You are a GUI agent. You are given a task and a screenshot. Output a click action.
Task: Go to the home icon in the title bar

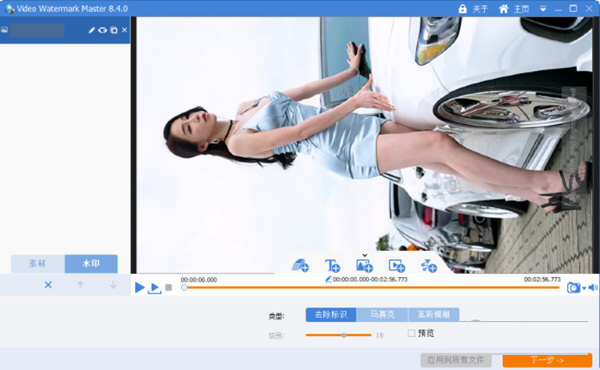pyautogui.click(x=504, y=8)
